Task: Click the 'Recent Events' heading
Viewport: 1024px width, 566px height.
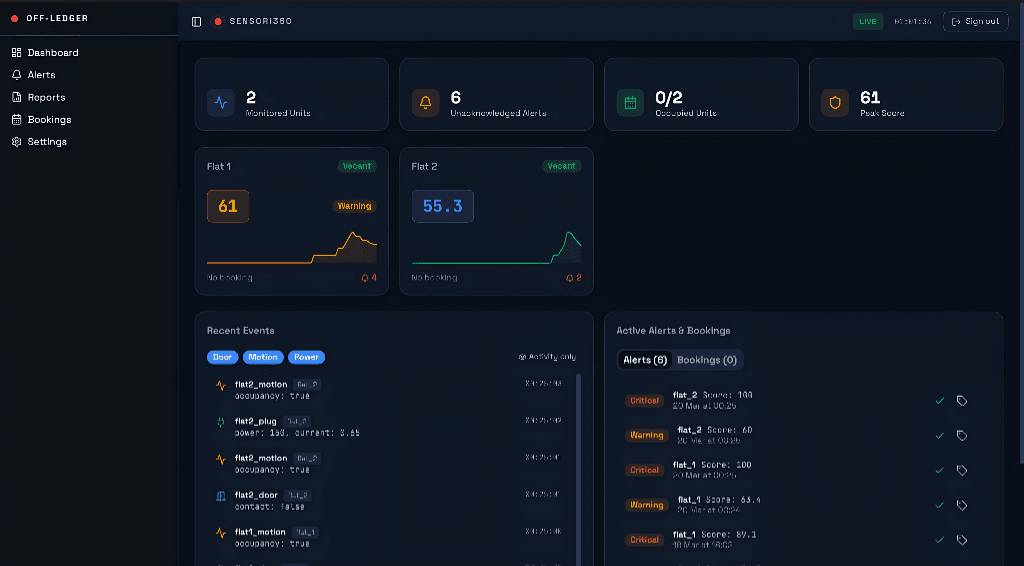Action: 240,330
